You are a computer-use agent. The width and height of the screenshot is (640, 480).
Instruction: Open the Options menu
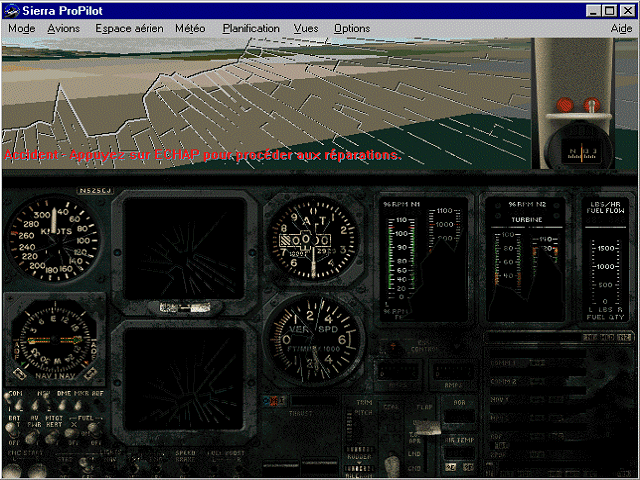coord(352,29)
